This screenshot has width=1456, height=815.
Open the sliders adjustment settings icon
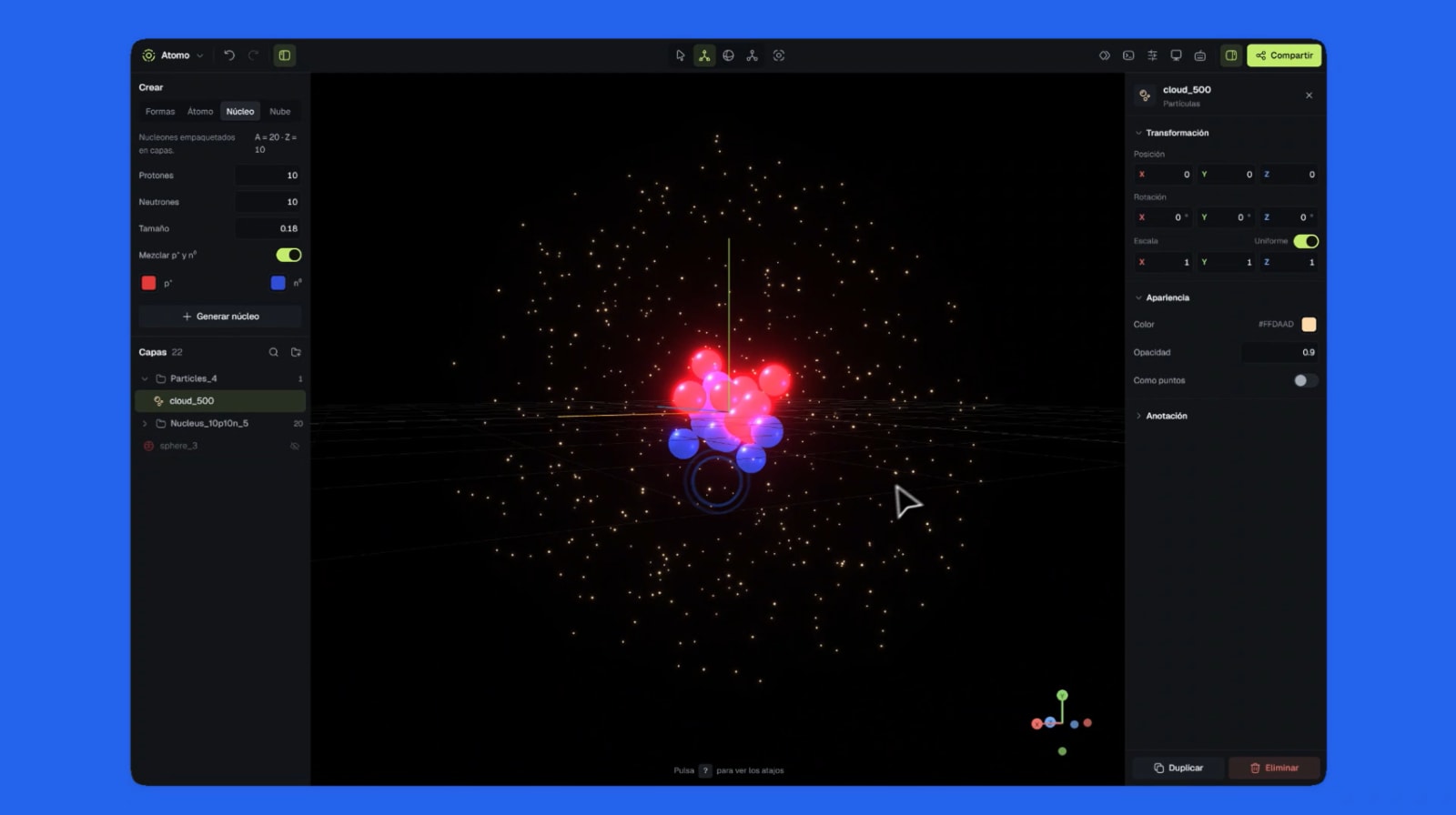coord(1152,55)
